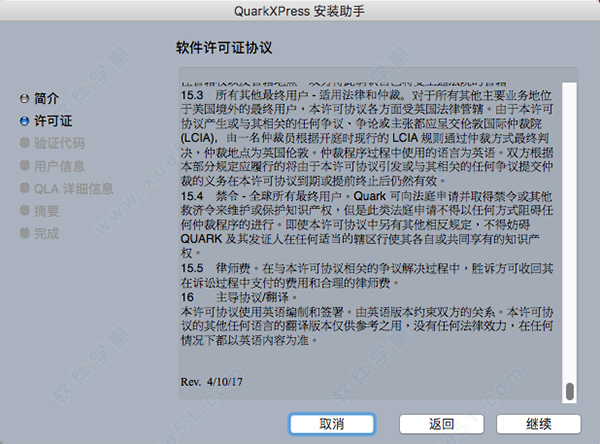Viewport: 600px width, 444px height.
Task: Click the gray bullet beside 用户信息
Action: click(x=24, y=165)
